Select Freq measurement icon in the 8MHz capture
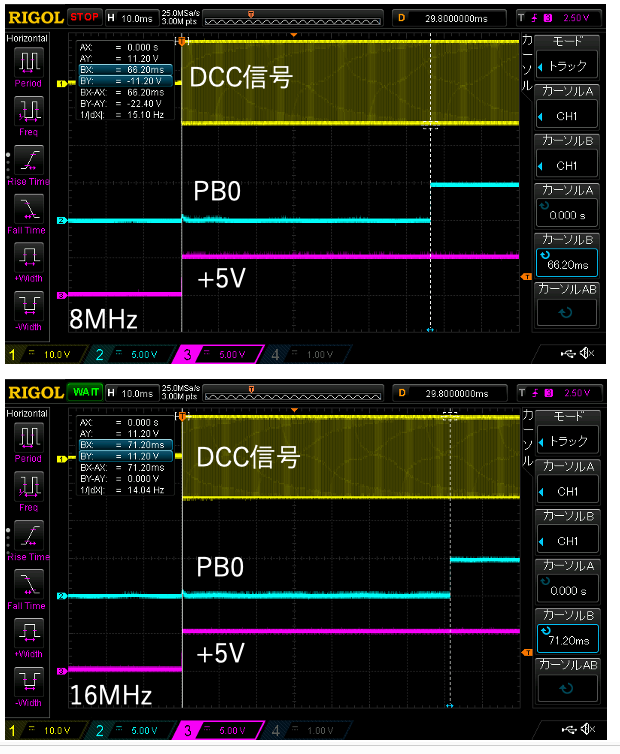620x754 pixels. pos(29,111)
